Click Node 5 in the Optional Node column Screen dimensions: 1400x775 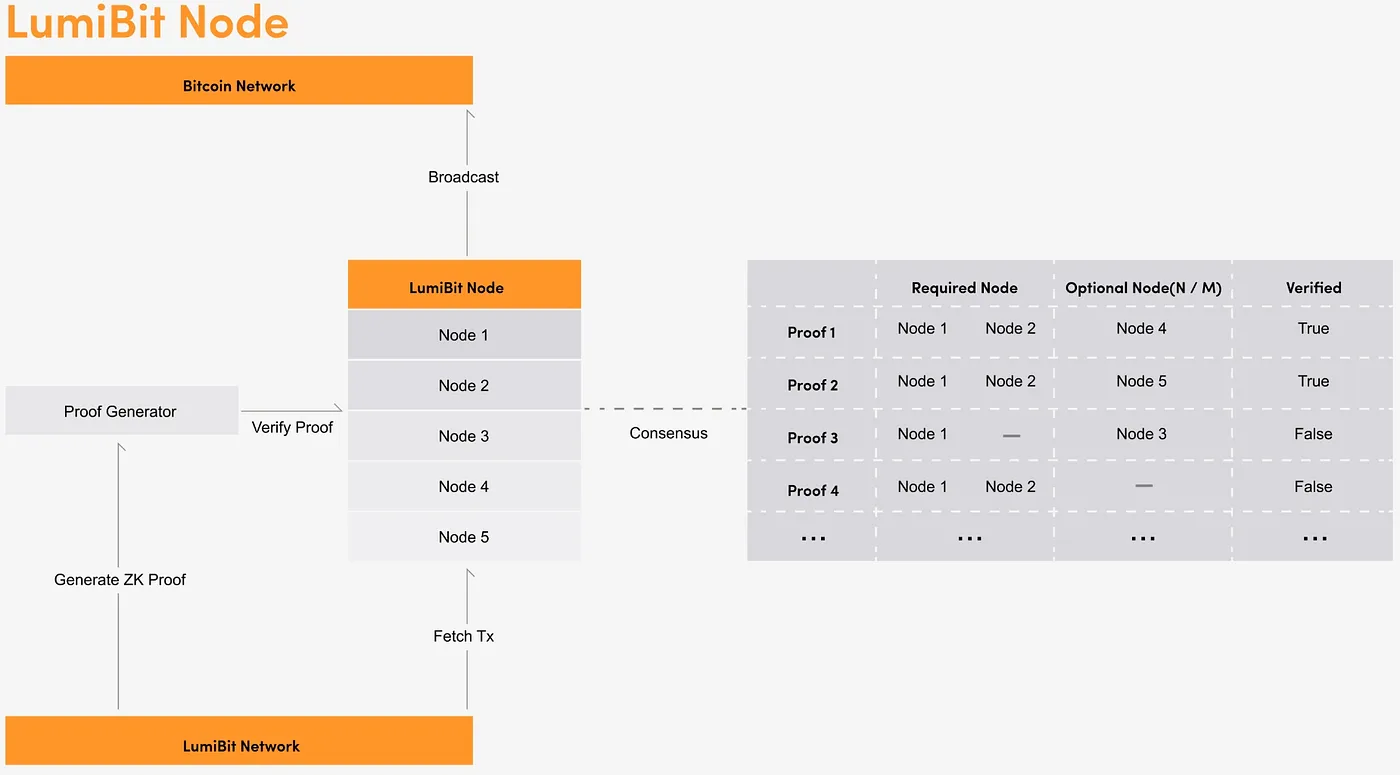(1141, 381)
